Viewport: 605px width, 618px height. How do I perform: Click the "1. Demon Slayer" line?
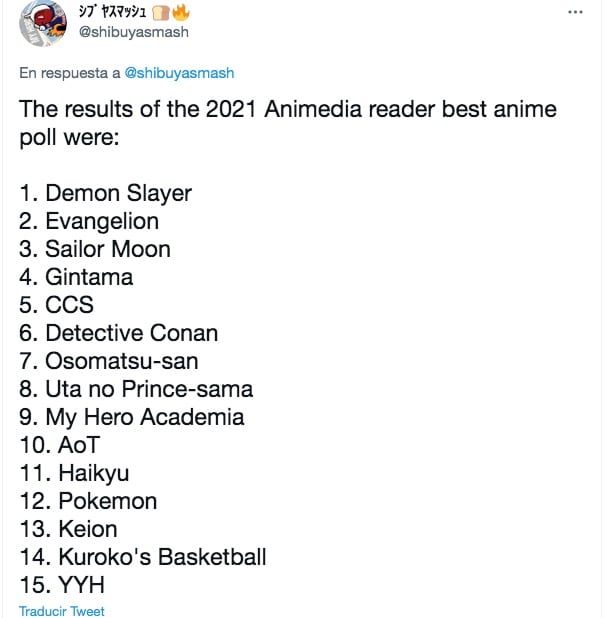coord(105,193)
